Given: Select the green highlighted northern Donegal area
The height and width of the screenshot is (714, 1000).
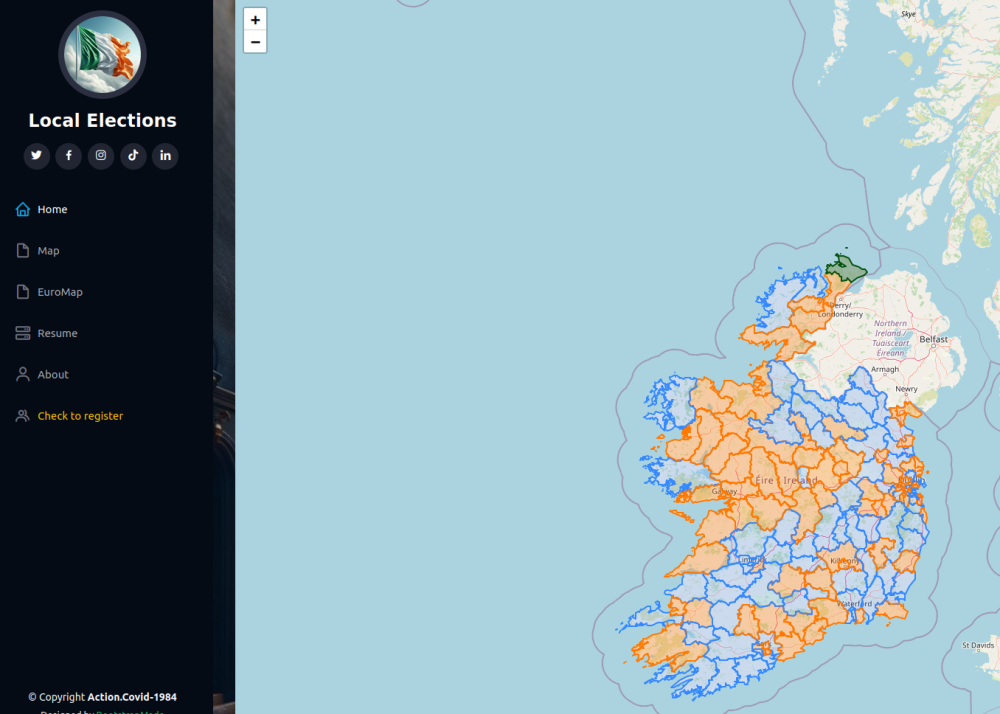Looking at the screenshot, I should 845,268.
